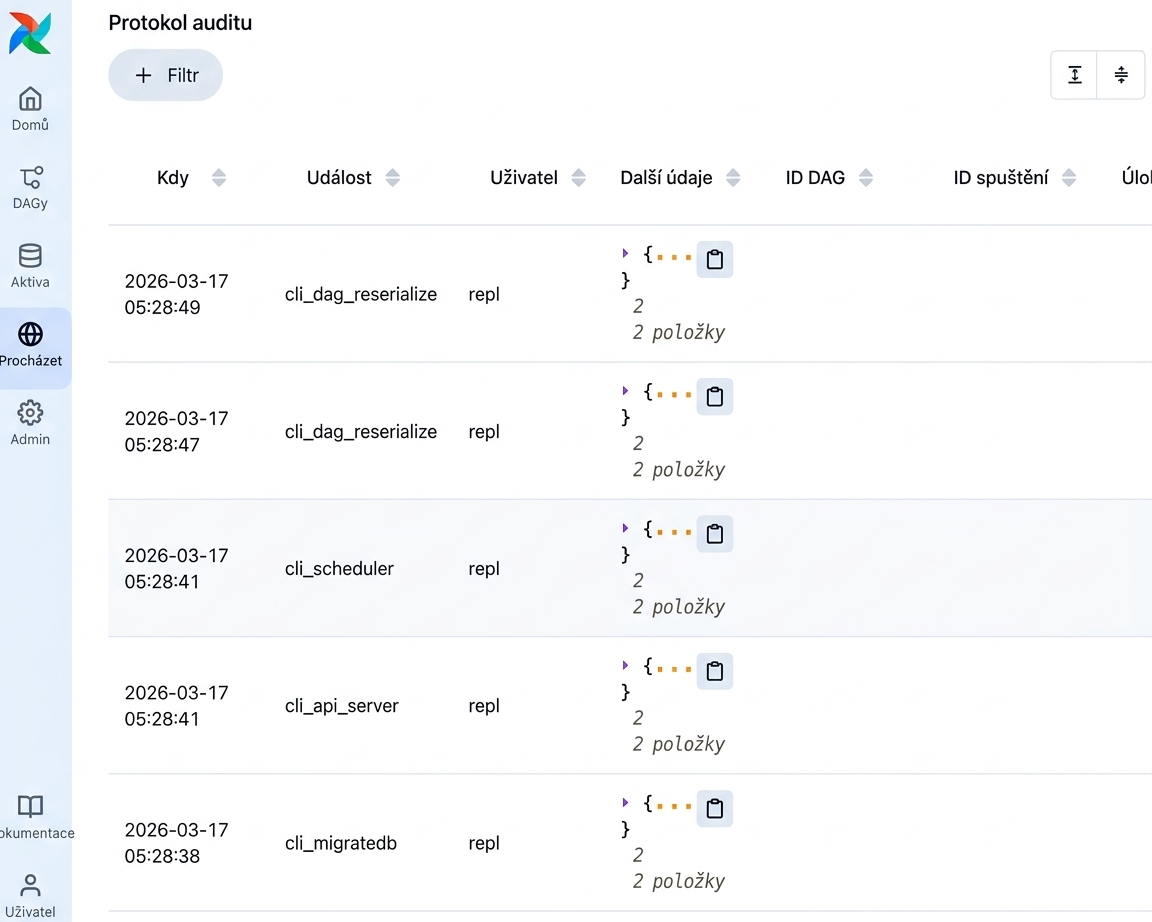Click cli_dag_reserialize in 05:28:49 row
The image size is (1152, 922).
pyautogui.click(x=361, y=295)
